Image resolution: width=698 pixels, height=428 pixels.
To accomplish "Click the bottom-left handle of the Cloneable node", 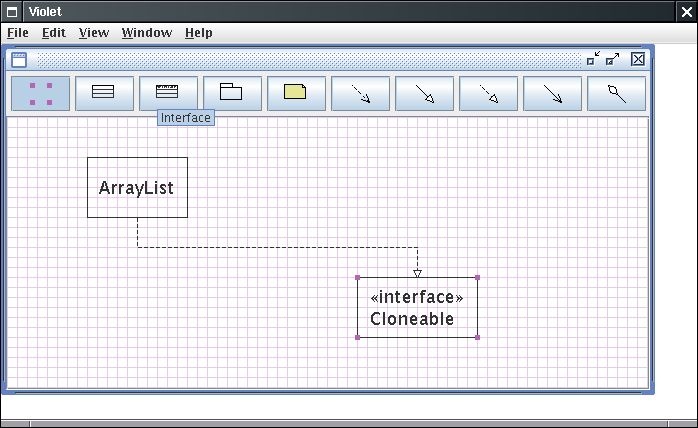I will pos(357,338).
